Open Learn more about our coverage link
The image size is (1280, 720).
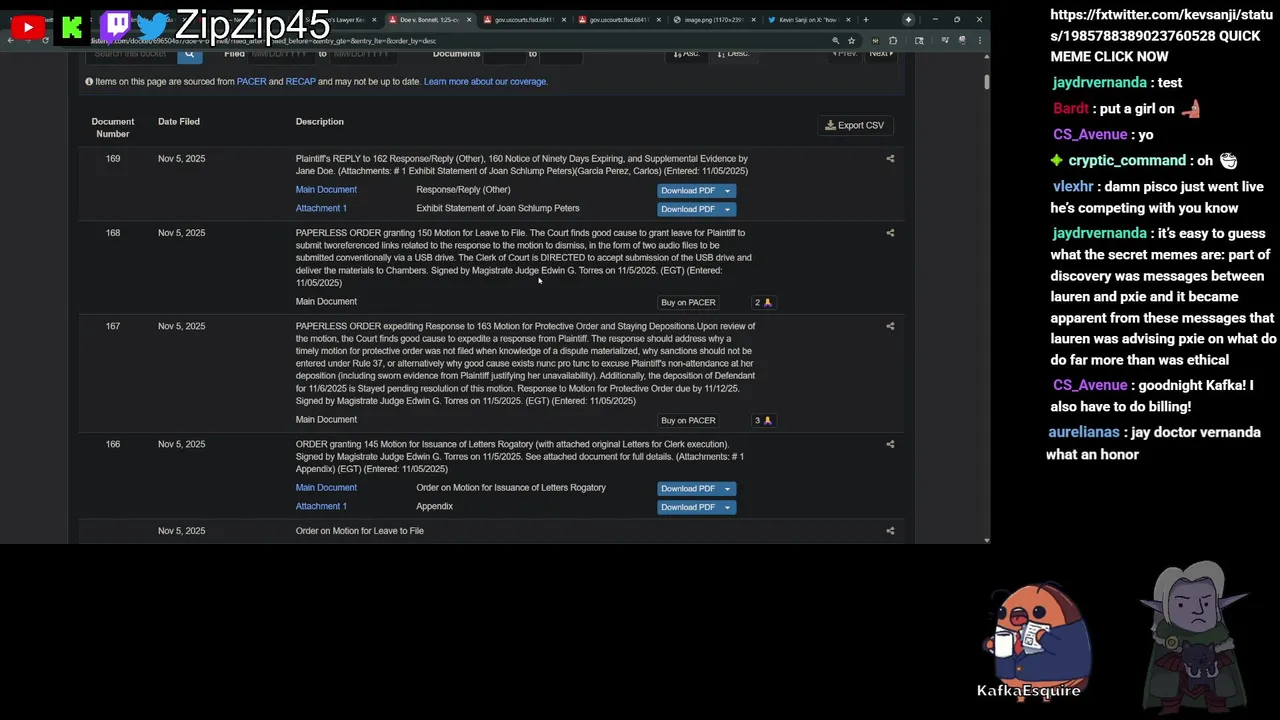tap(485, 81)
